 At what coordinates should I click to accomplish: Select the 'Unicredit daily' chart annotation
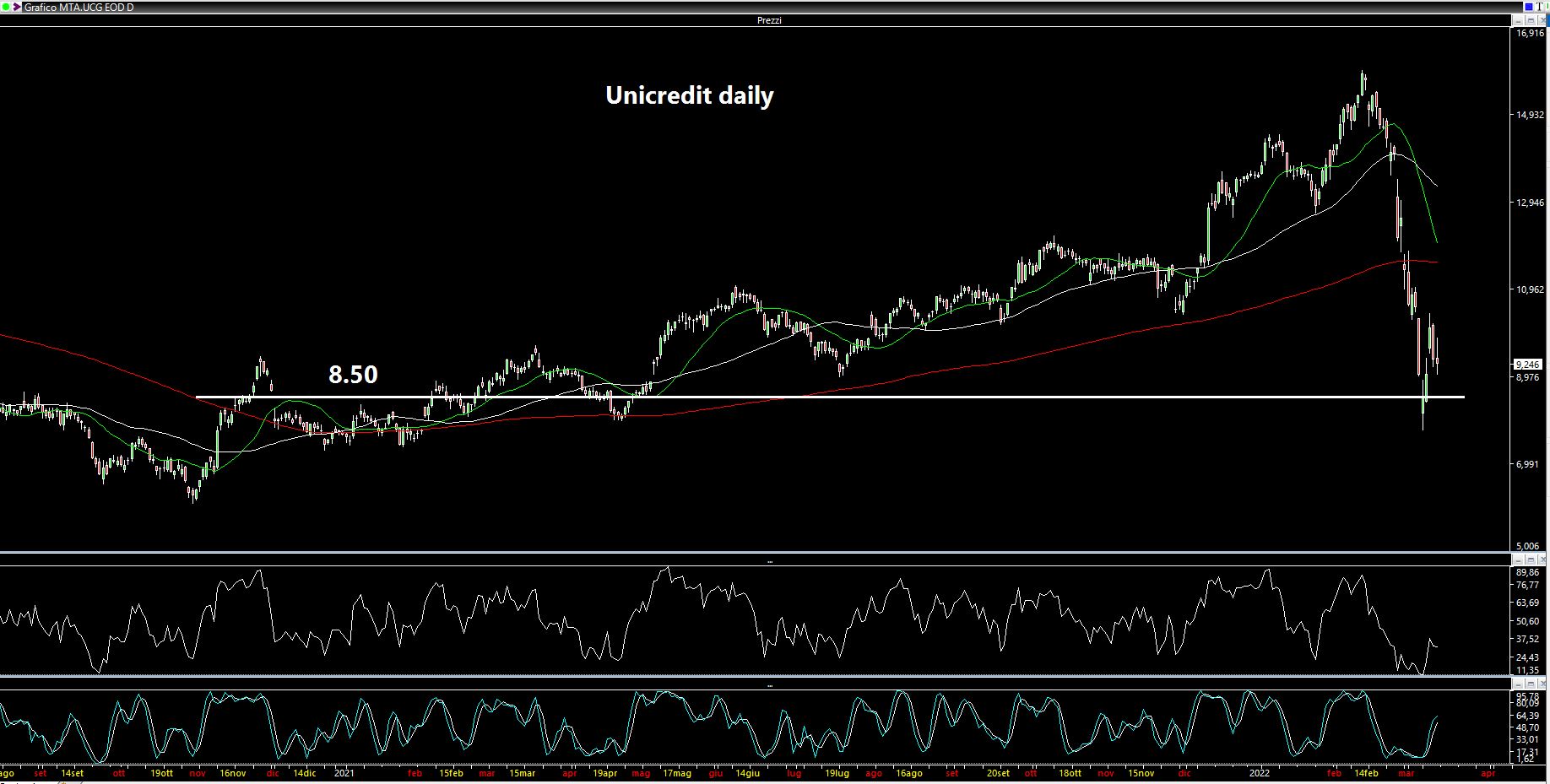(690, 95)
